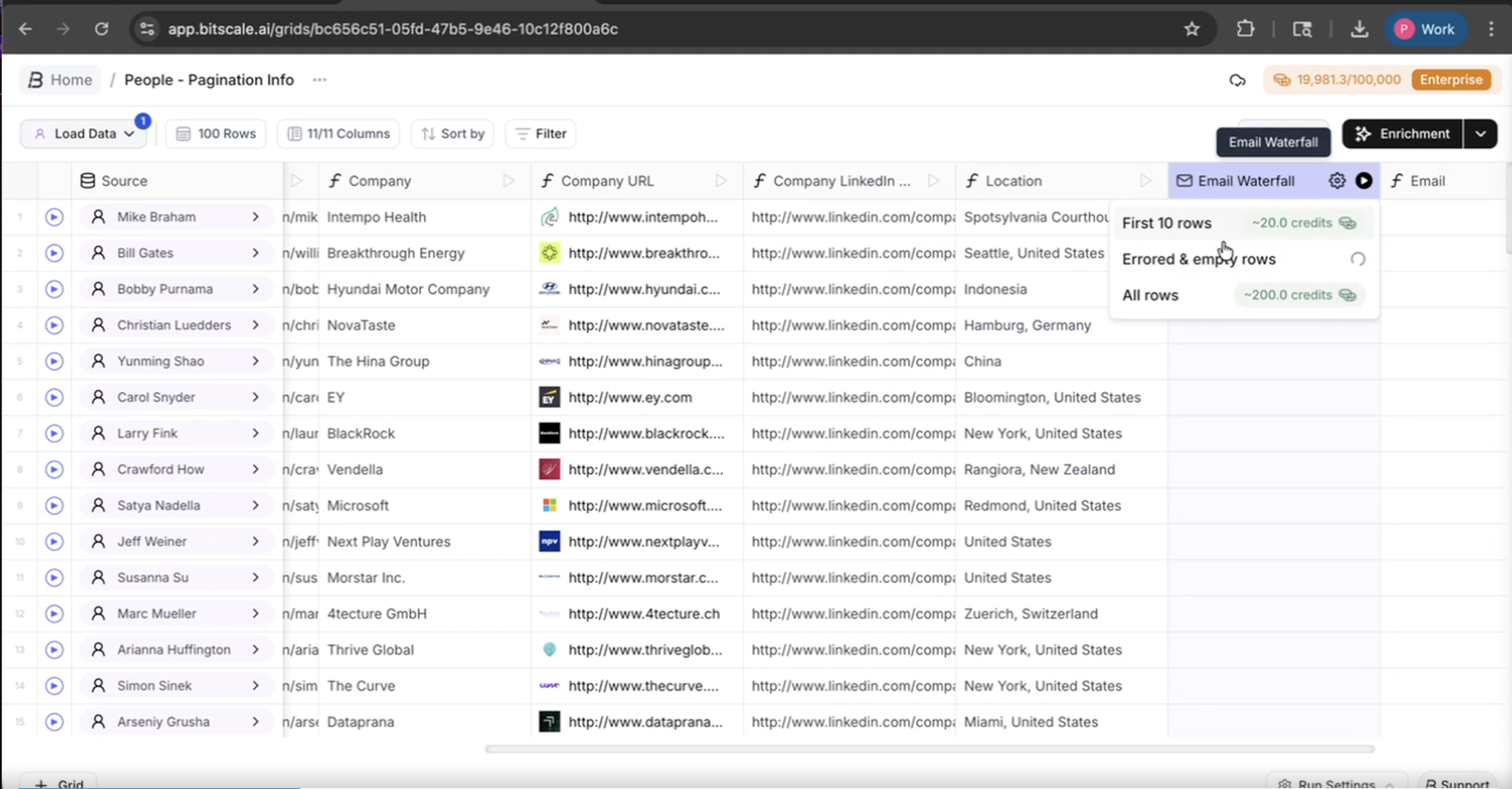This screenshot has width=1512, height=789.
Task: Expand Satya Nadella source chevron
Action: (x=255, y=505)
